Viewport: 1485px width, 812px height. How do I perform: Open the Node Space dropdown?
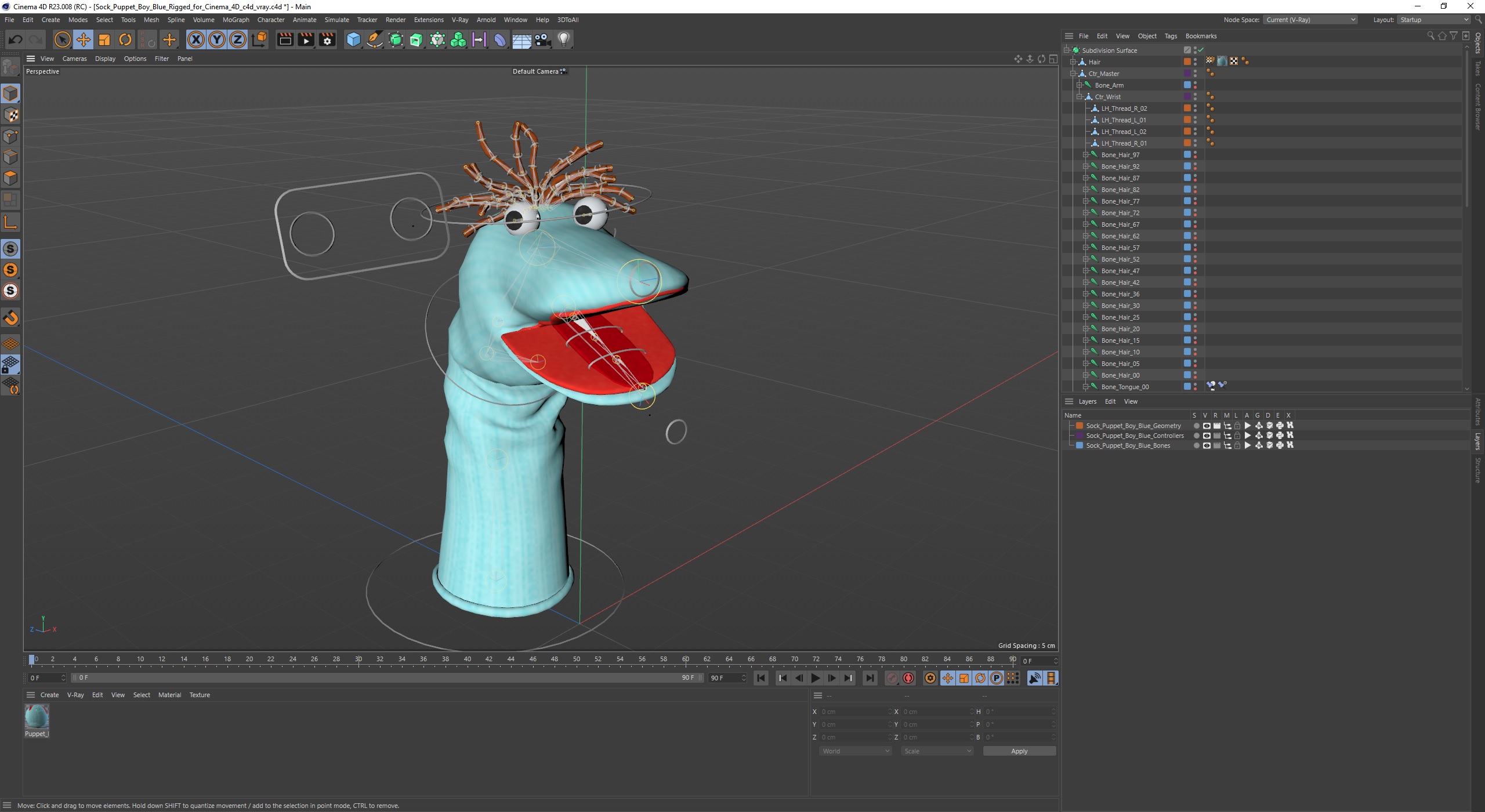click(1310, 20)
